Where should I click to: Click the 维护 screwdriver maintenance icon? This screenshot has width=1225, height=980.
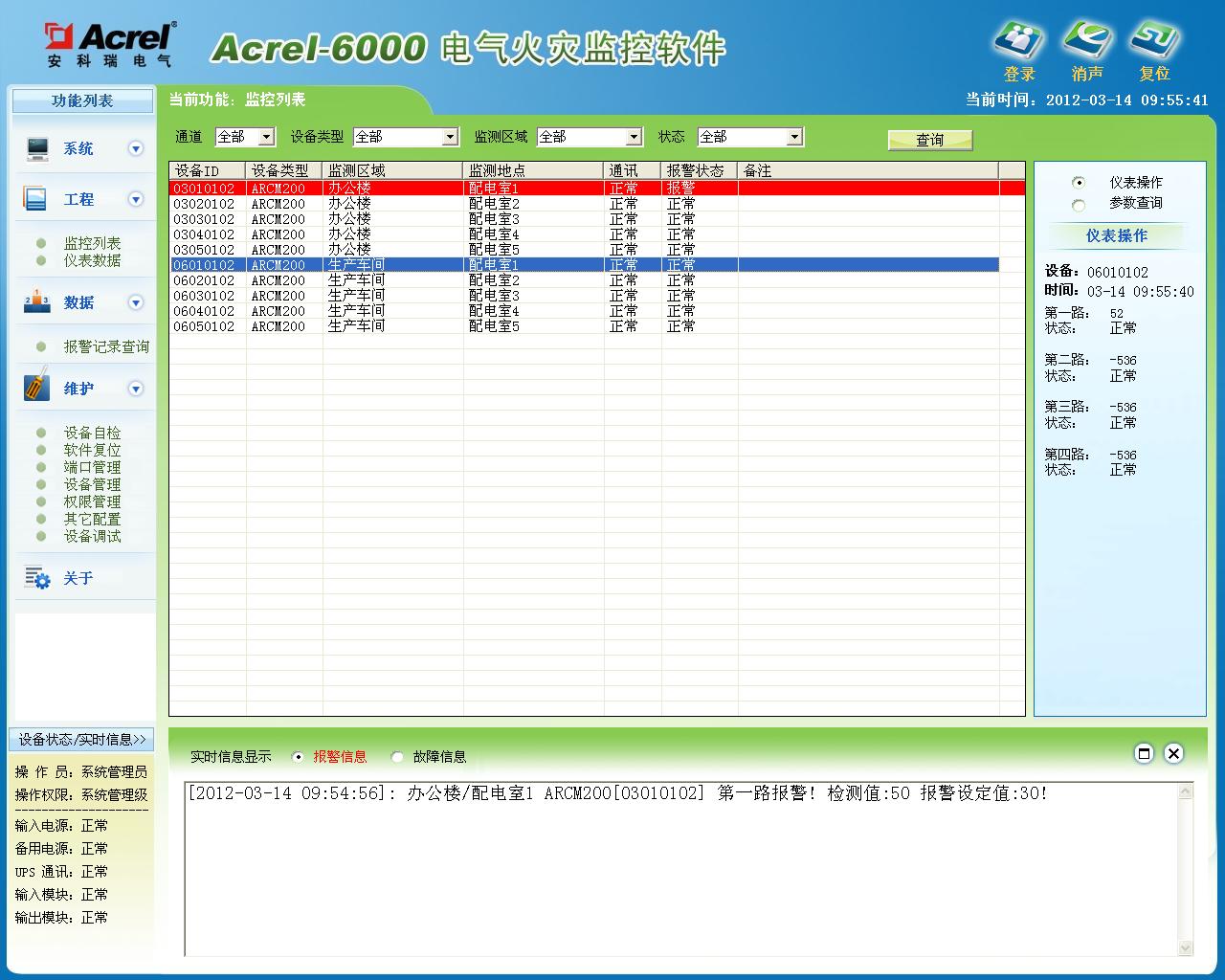tap(36, 388)
